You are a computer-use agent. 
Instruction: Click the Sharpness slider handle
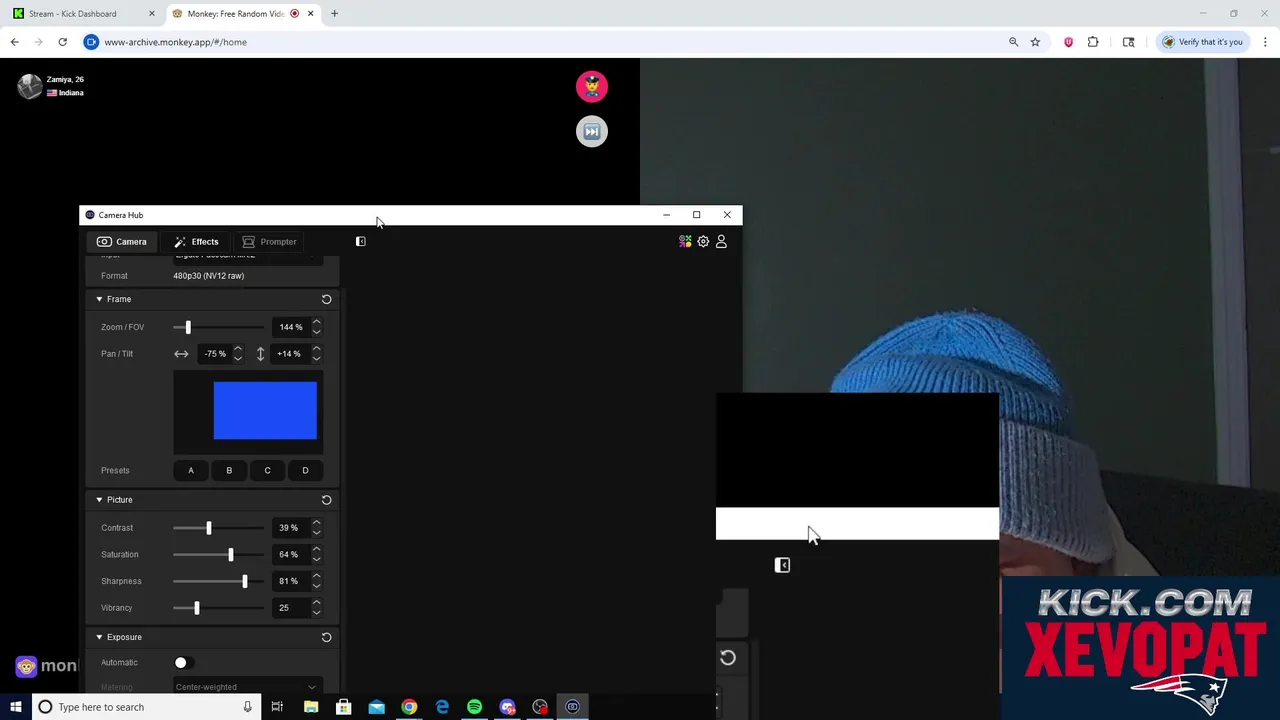point(245,581)
